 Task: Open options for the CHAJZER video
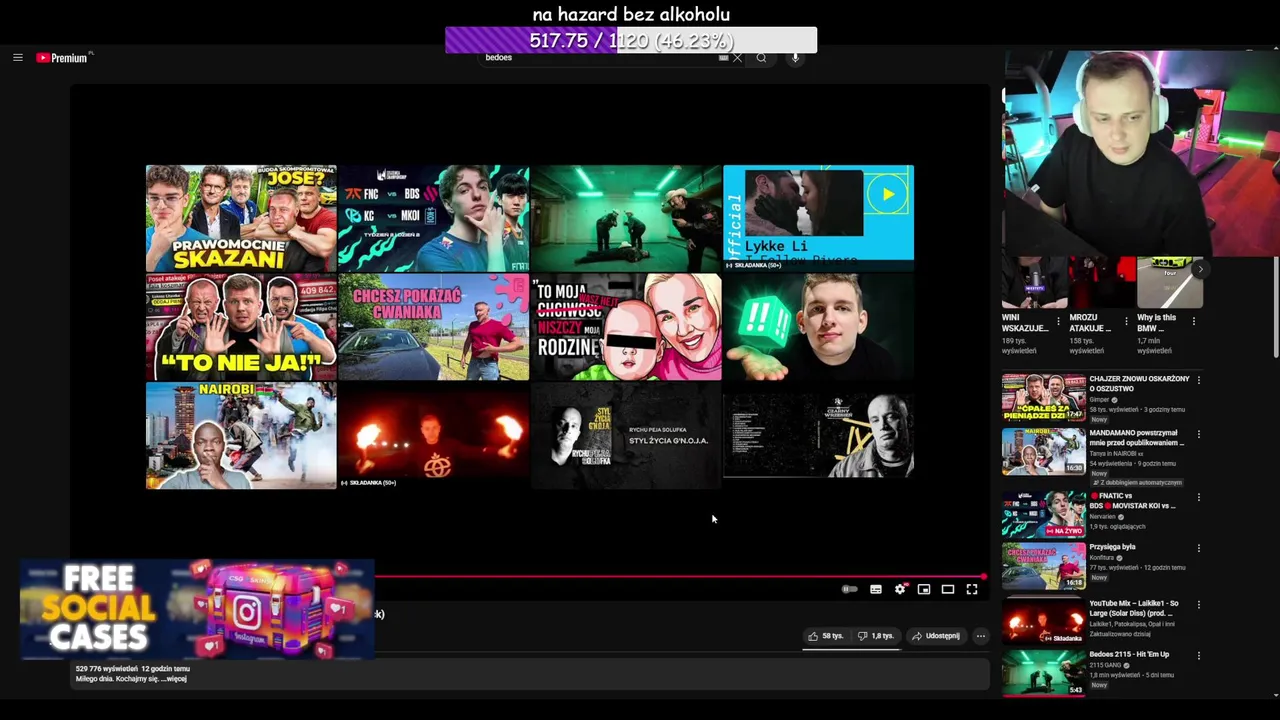pos(1198,380)
